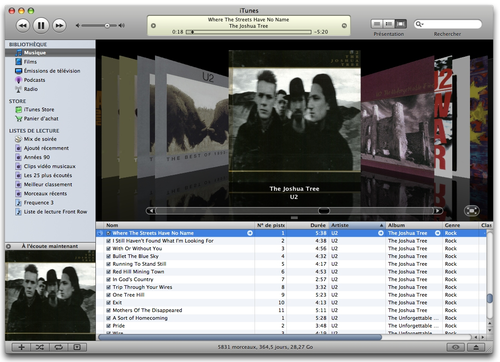Uncheck the One Tree Hill checkbox
The width and height of the screenshot is (500, 362).
click(108, 295)
